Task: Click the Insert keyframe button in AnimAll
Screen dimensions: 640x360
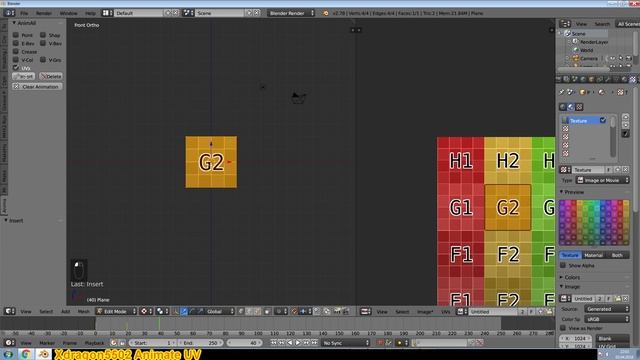Action: coord(24,76)
